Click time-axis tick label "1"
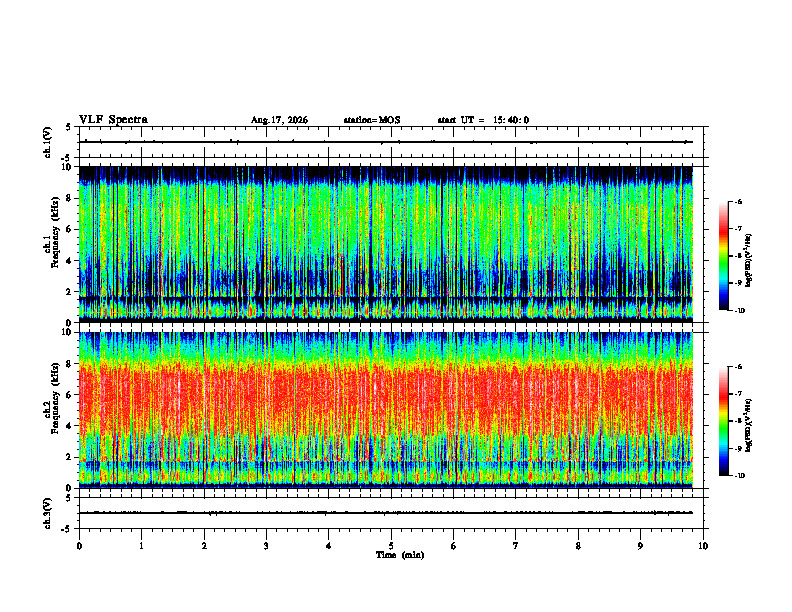Viewport: 792px width, 612px height. coord(141,546)
